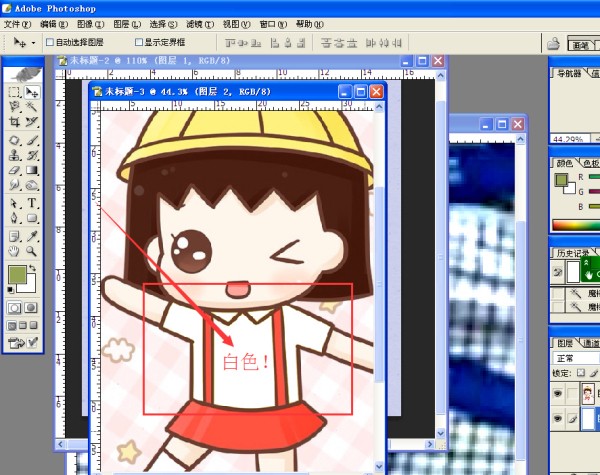
Task: Open the 图像 menu
Action: click(x=91, y=22)
